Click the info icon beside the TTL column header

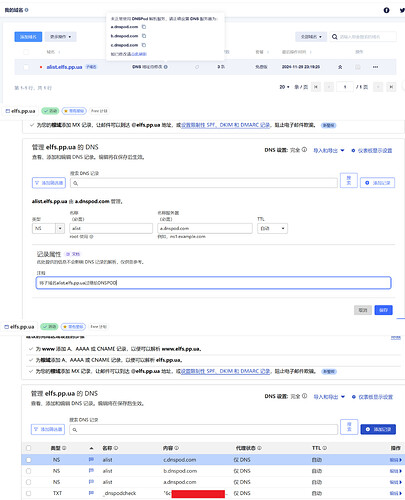[325, 448]
